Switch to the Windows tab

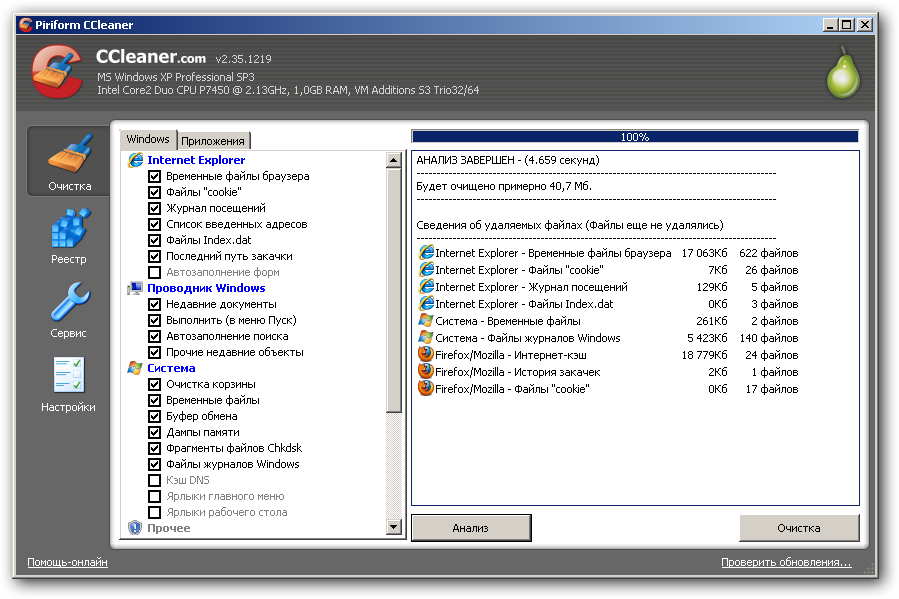pyautogui.click(x=148, y=139)
